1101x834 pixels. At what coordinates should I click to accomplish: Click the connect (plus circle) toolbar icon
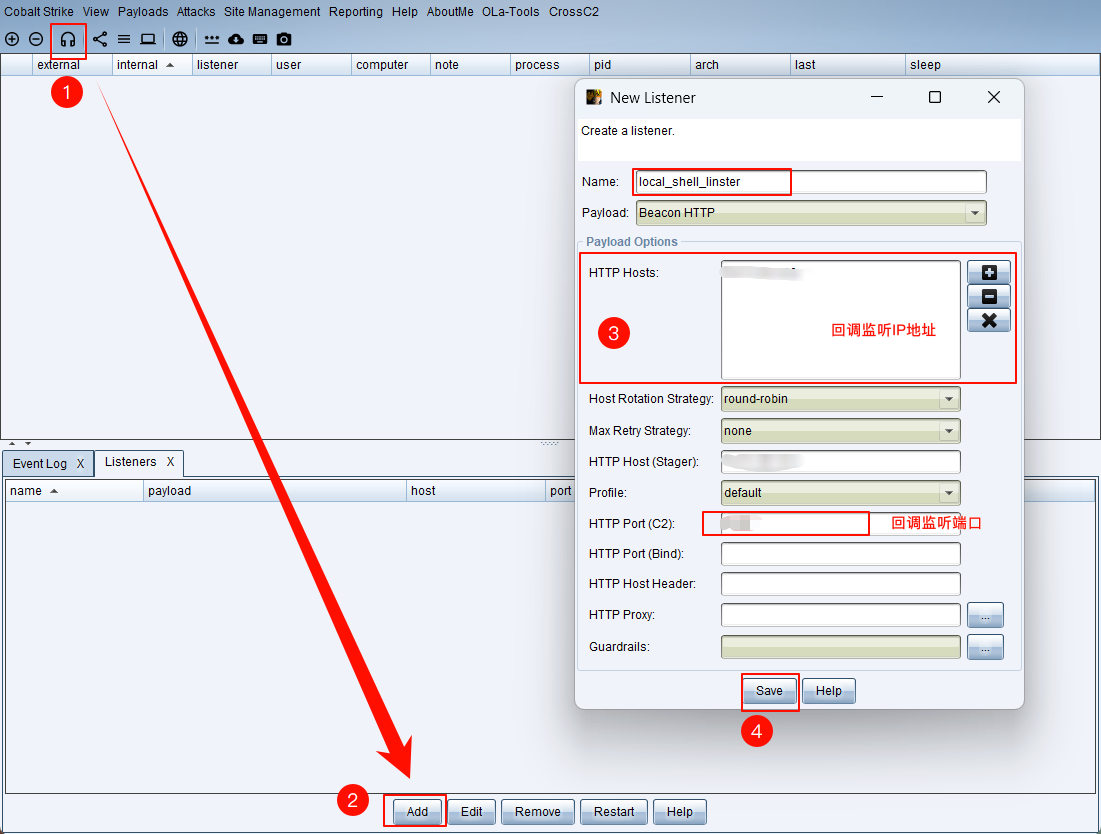(x=12, y=39)
